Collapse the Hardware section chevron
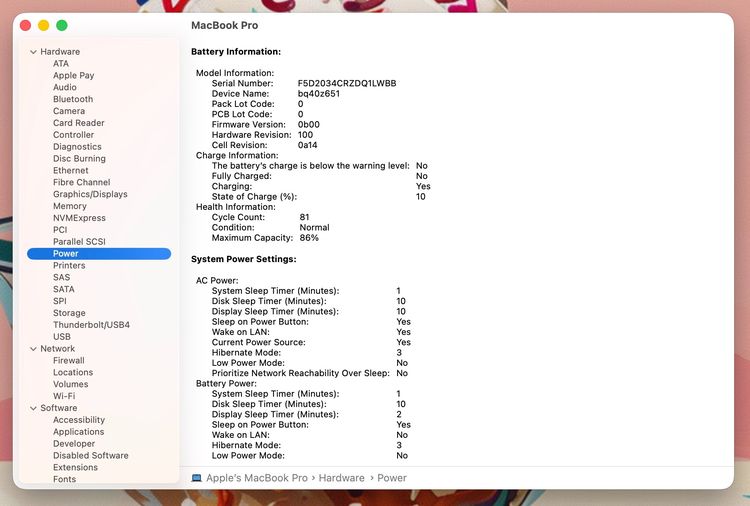This screenshot has width=750, height=506. [x=33, y=52]
